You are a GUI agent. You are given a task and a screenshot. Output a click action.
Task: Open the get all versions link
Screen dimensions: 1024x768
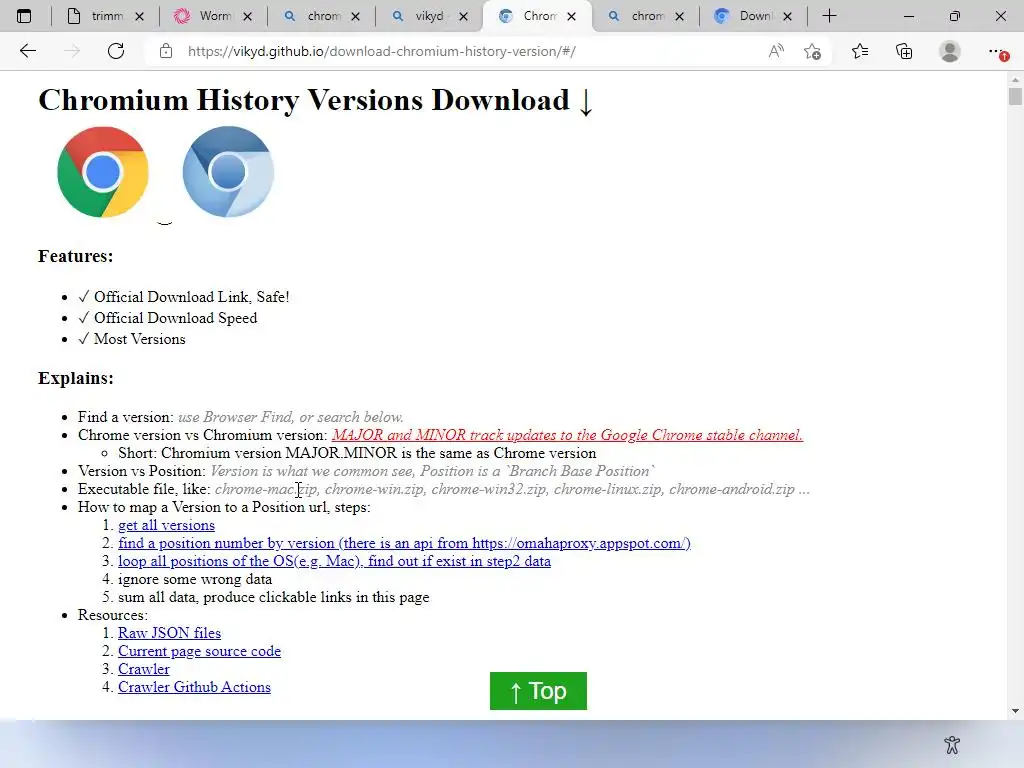click(x=166, y=525)
